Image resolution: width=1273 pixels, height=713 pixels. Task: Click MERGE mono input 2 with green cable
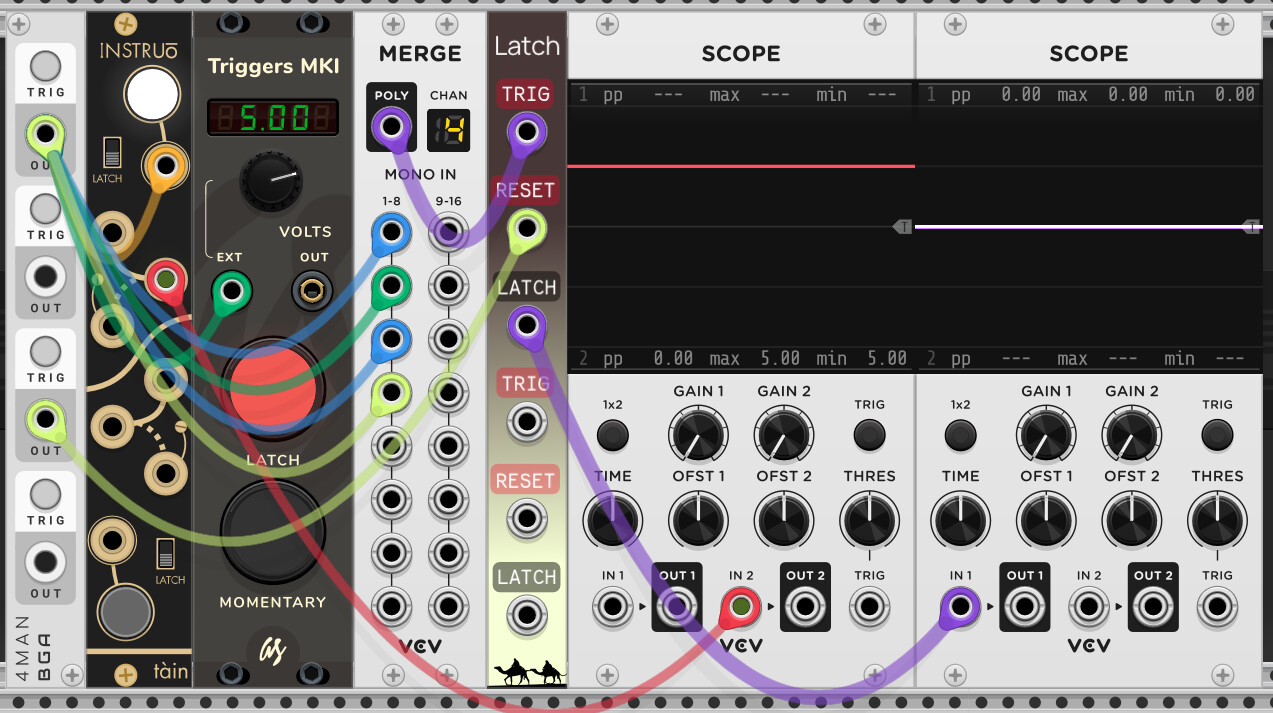pos(391,288)
